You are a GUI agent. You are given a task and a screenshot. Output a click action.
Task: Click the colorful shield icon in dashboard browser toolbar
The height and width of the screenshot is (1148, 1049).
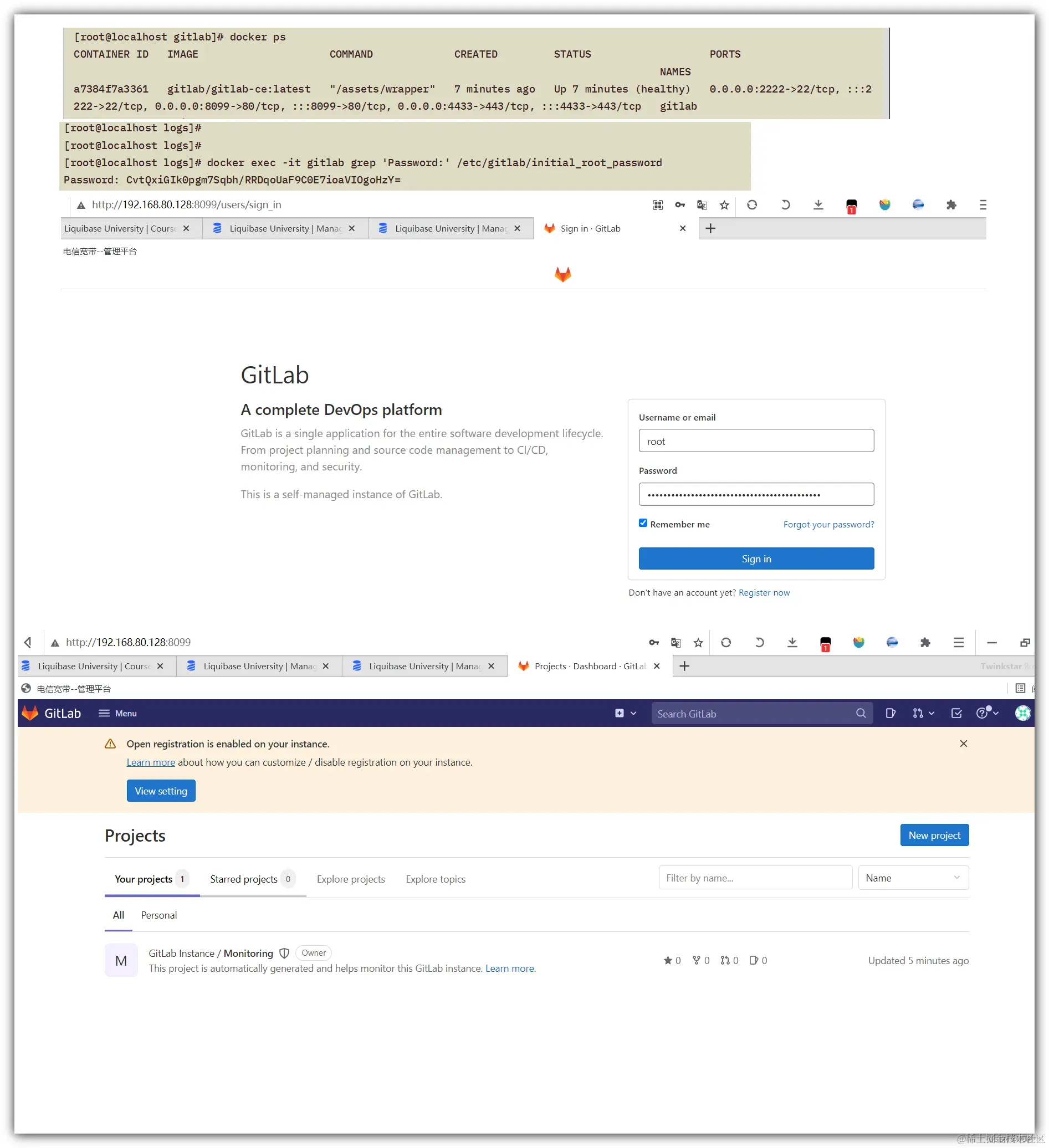pos(859,642)
